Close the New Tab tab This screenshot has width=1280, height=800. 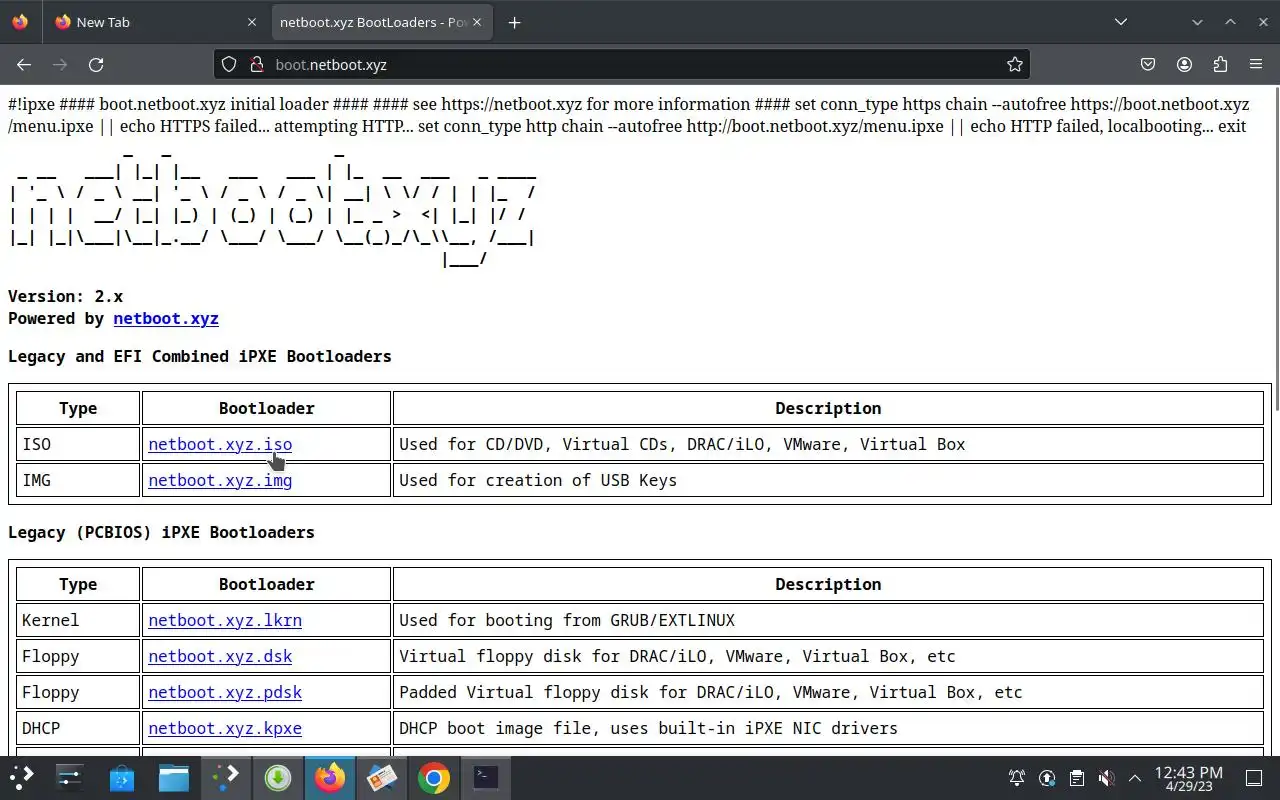coord(252,22)
